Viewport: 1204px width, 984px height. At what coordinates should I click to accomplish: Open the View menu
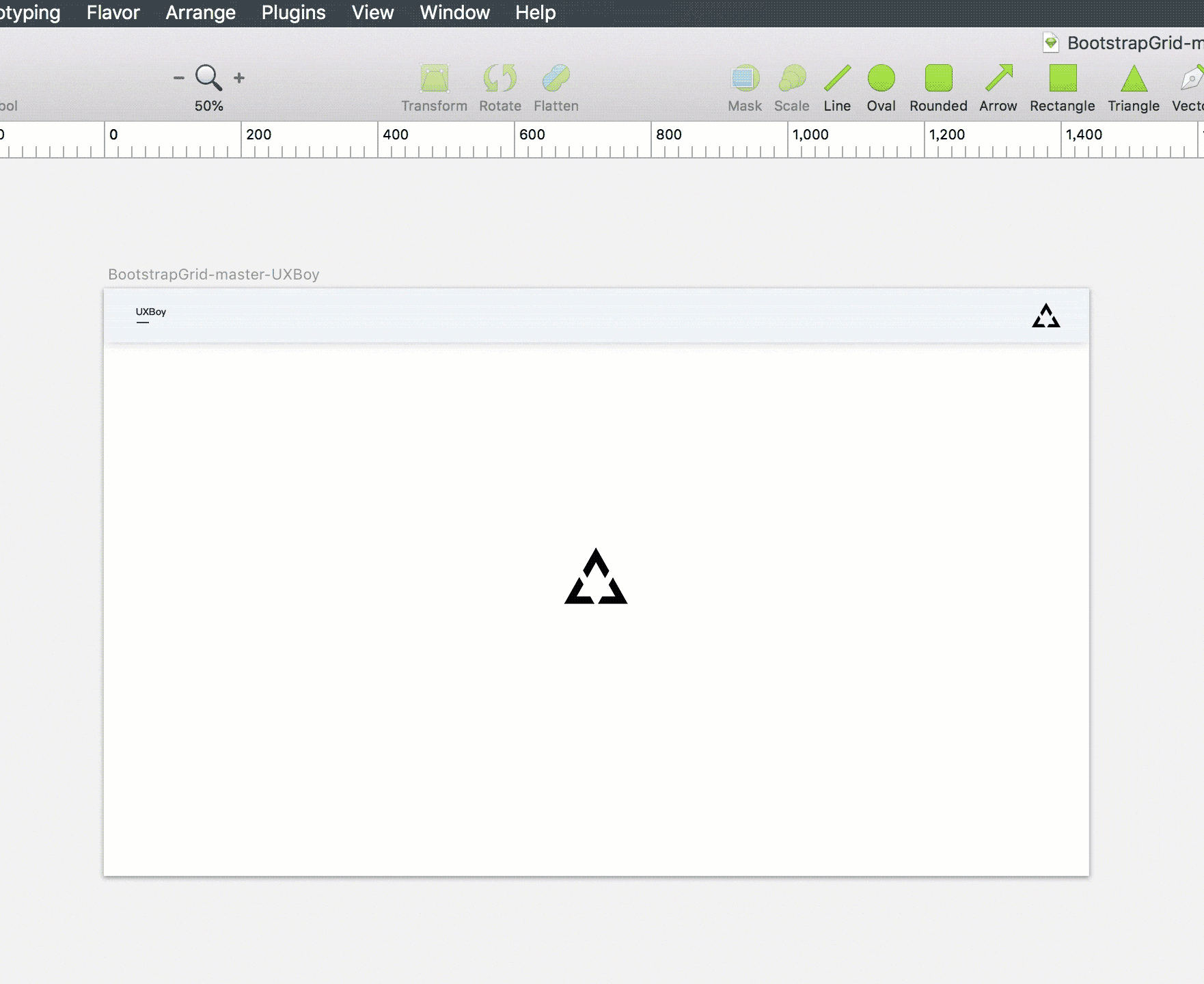[x=372, y=12]
